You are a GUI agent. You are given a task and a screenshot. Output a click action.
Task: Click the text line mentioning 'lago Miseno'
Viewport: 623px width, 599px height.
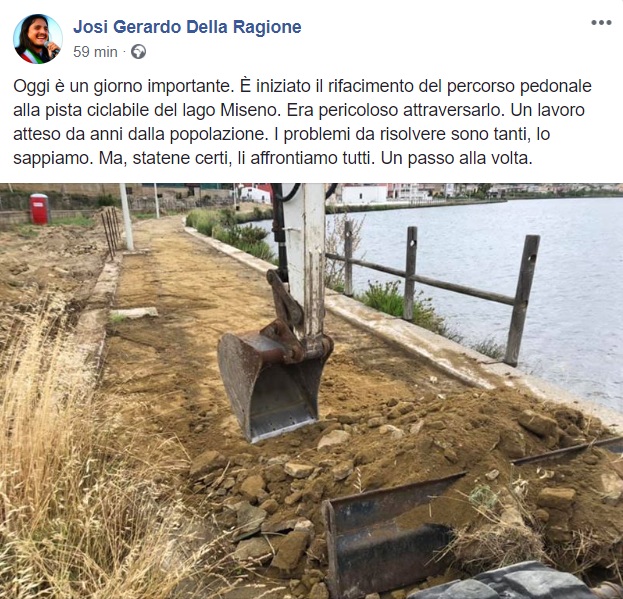click(299, 110)
